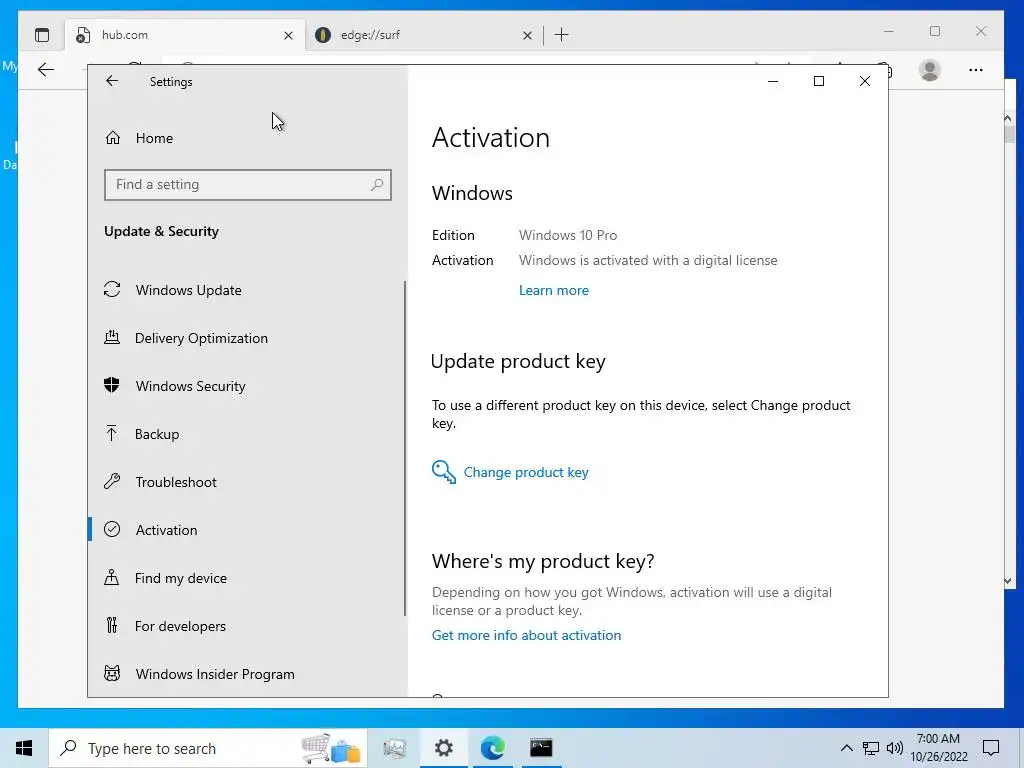Screen dimensions: 1024x768
Task: Open Find my device settings
Action: 180,578
